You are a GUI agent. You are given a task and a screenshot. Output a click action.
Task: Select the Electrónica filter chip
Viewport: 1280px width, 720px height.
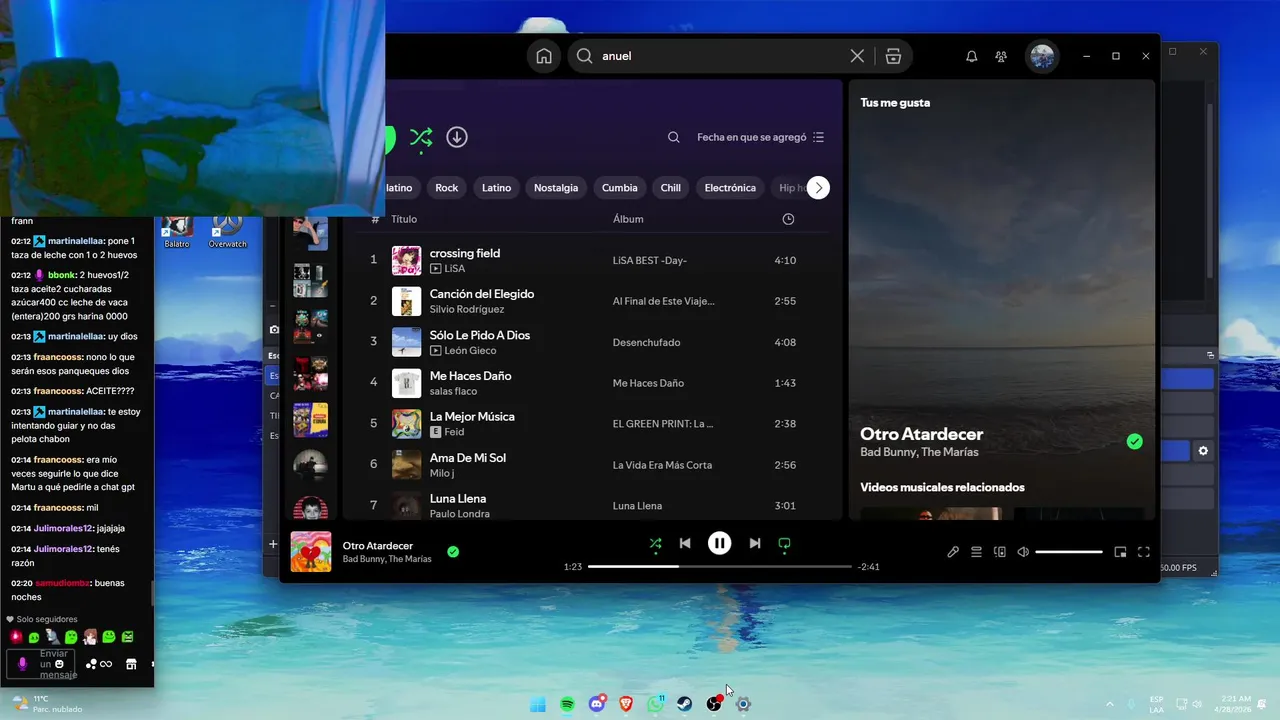(x=730, y=187)
